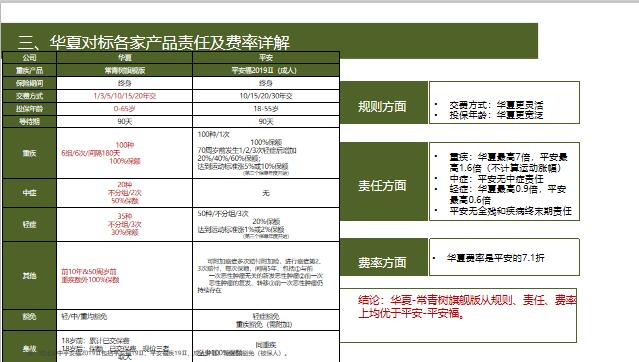Select the 责任方面 green label box
Image resolution: width=639 pixels, height=362 pixels.
383,181
